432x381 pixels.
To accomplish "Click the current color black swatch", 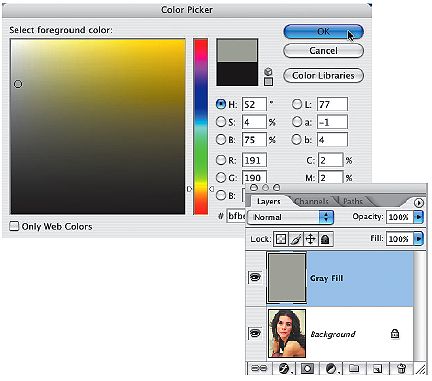I will (237, 74).
